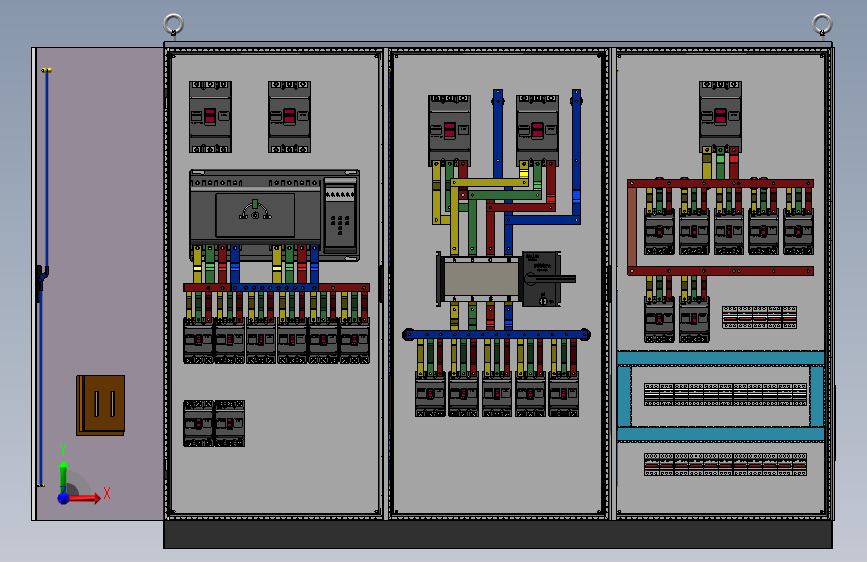Click the blue origin ball of the triad
Viewport: 867px width, 562px height.
tap(64, 498)
